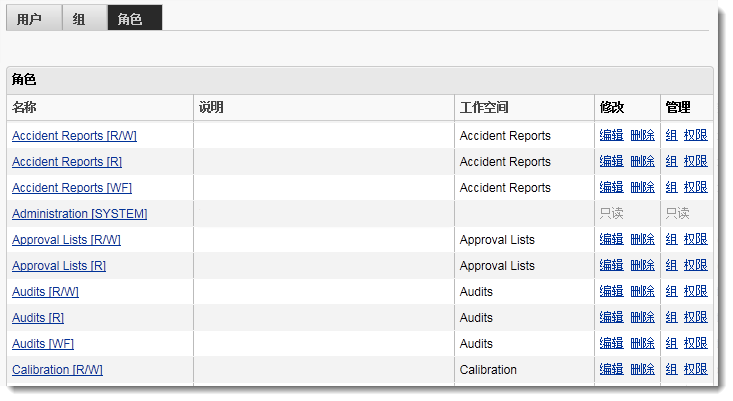Open Calibration [R/W] role link
The height and width of the screenshot is (401, 733).
click(x=57, y=370)
